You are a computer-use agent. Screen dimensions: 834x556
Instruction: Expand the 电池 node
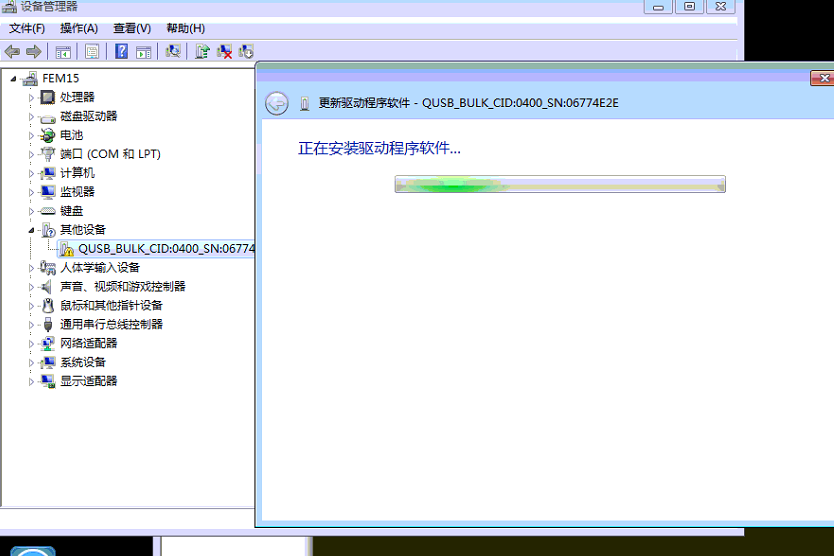[31, 136]
